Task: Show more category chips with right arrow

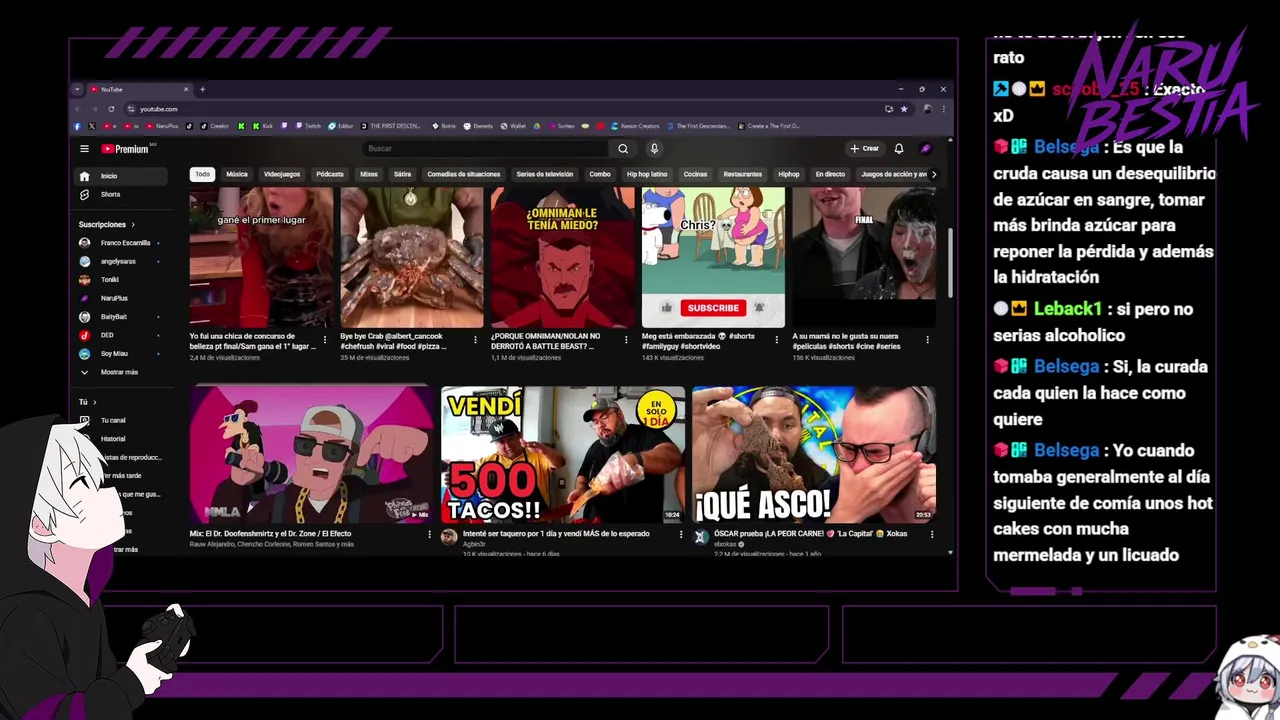Action: 934,174
